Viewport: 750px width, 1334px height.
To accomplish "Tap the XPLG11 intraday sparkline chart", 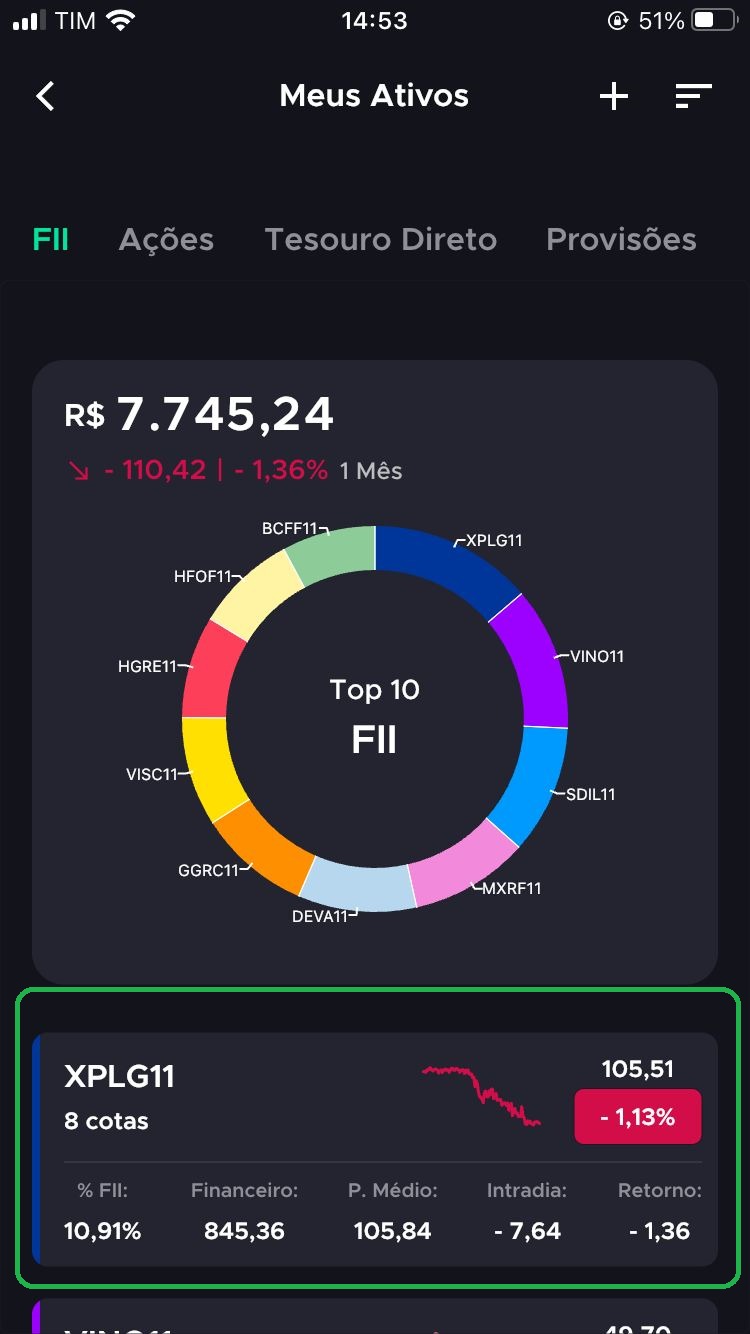I will (481, 1096).
